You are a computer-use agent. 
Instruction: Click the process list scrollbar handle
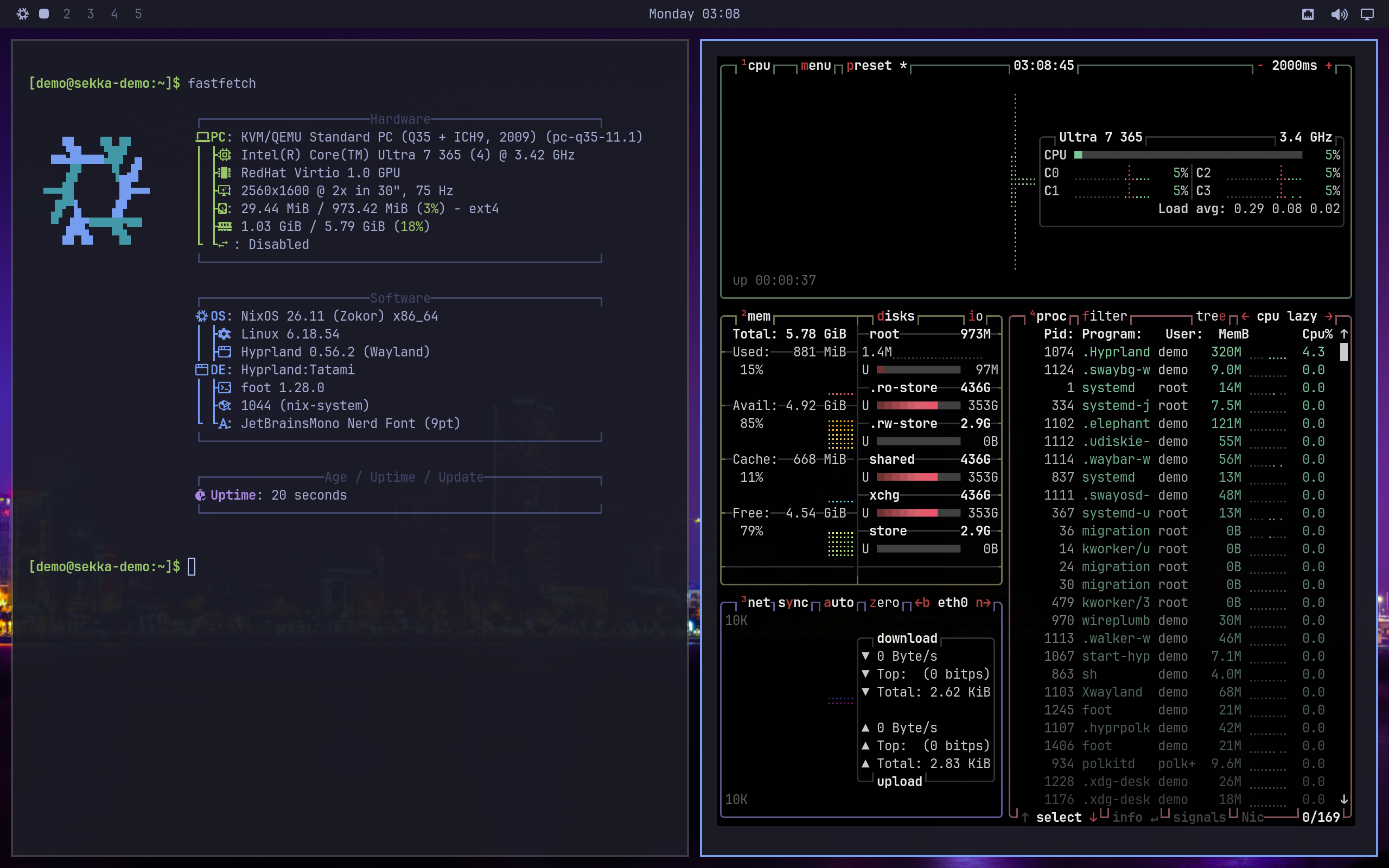pyautogui.click(x=1343, y=352)
